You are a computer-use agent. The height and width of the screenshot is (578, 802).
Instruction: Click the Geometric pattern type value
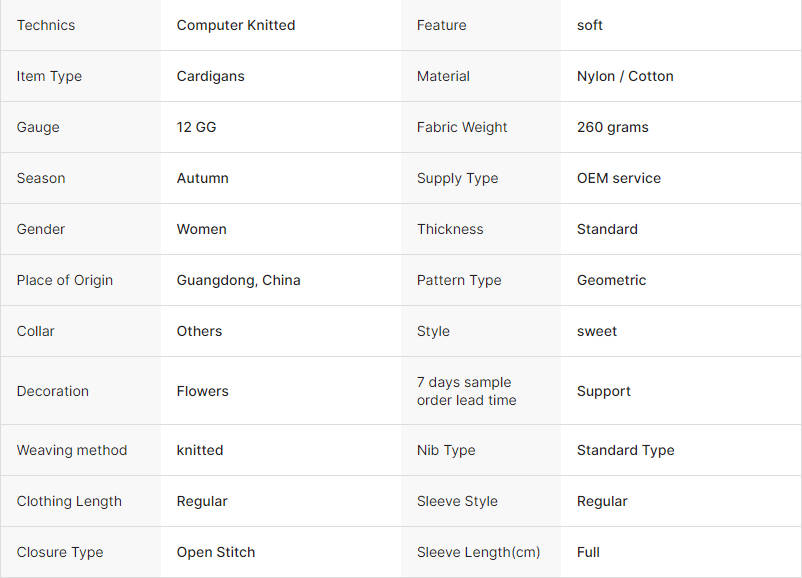[x=611, y=280]
